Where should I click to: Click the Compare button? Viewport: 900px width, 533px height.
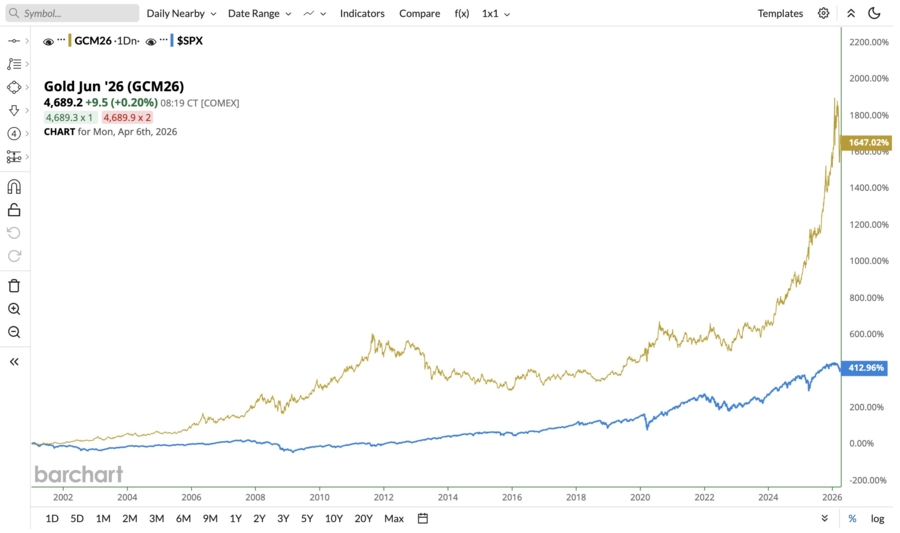(419, 14)
